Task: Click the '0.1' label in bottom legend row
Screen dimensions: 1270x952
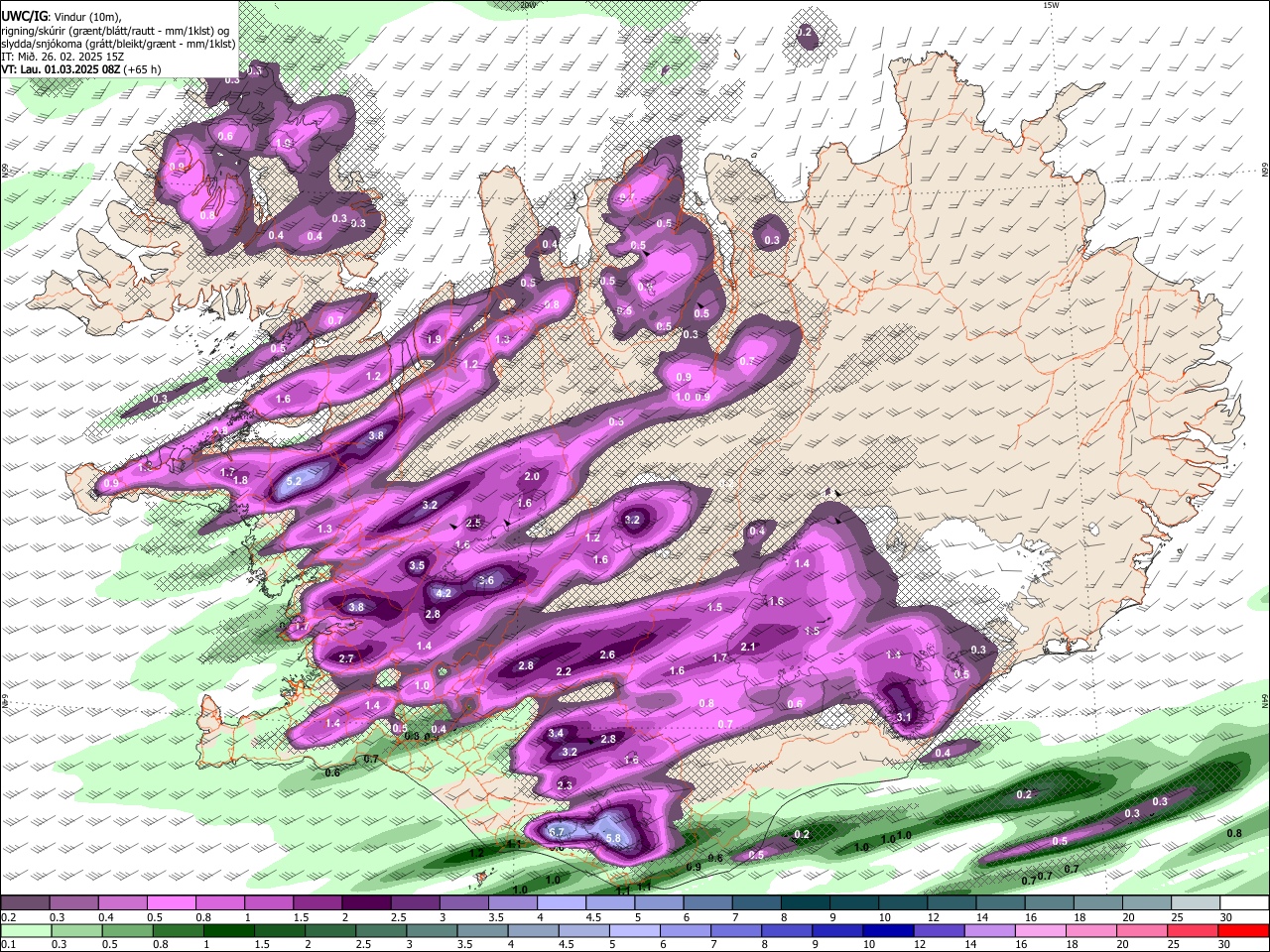Action: (x=8, y=944)
